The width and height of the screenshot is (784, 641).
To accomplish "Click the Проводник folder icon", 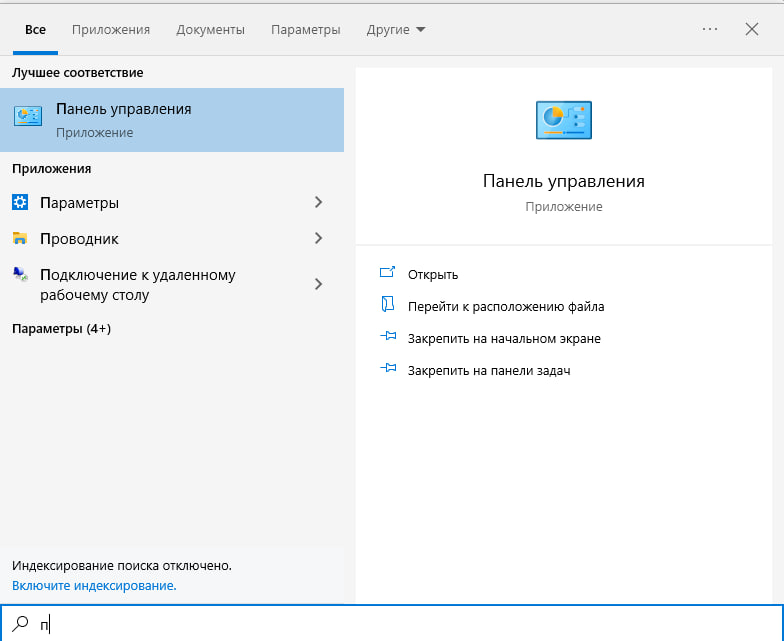I will coord(20,238).
